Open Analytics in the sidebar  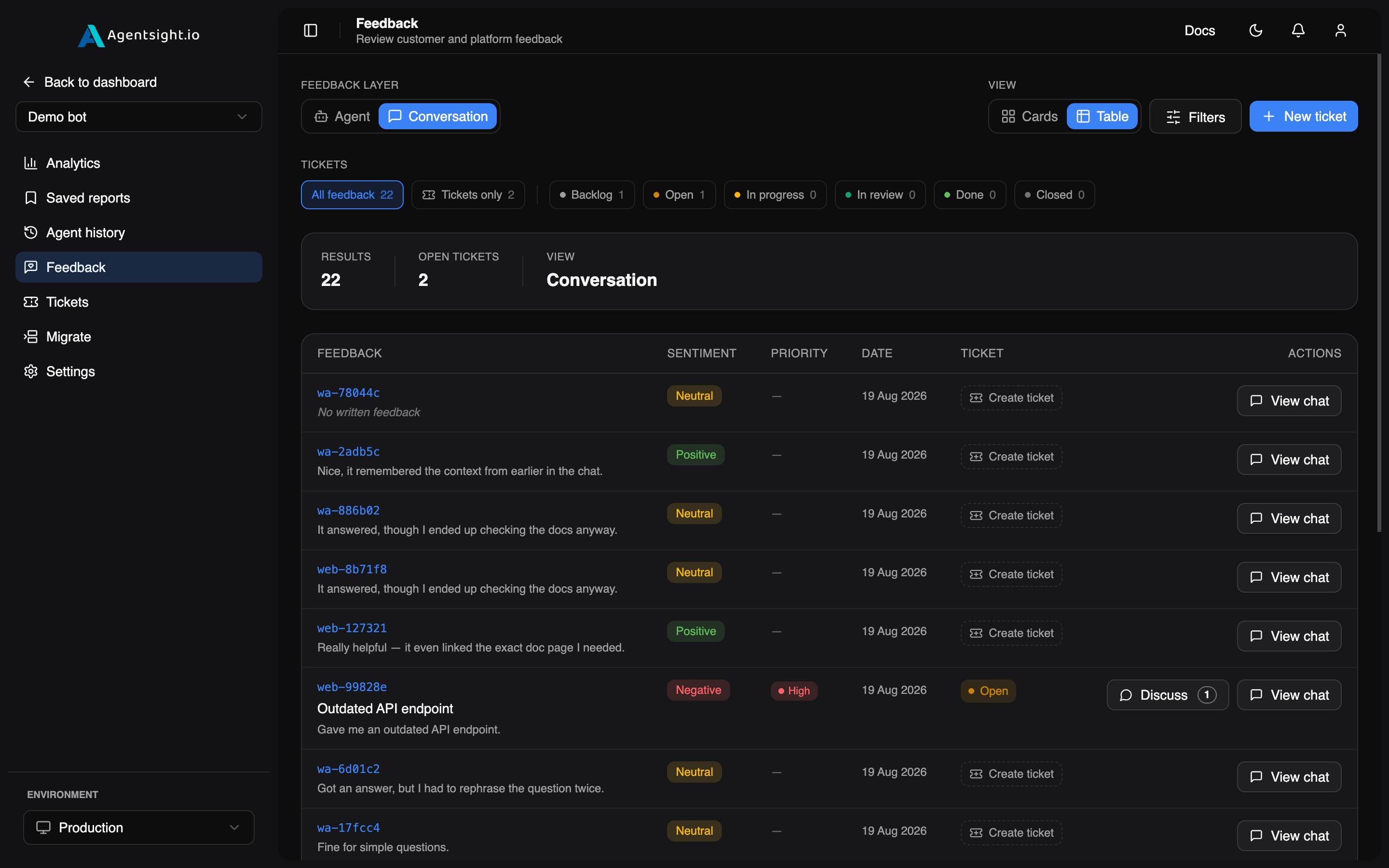[x=139, y=163]
